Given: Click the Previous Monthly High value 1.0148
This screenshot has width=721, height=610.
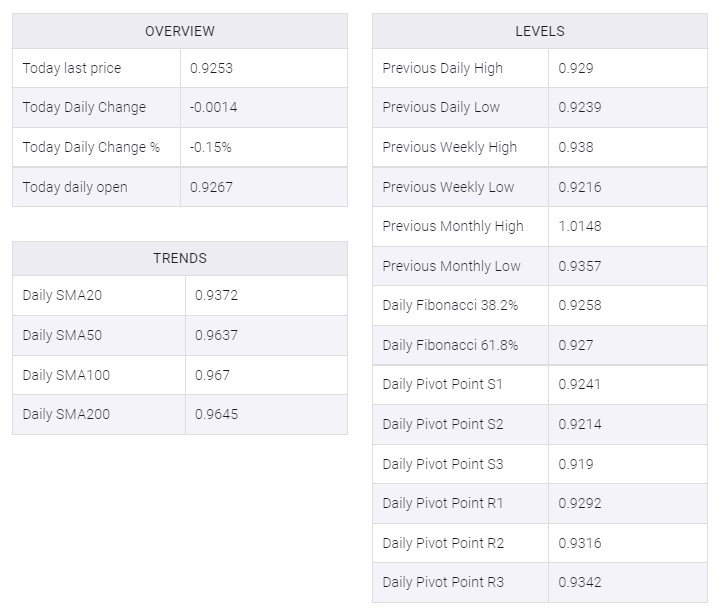Looking at the screenshot, I should pos(579,226).
